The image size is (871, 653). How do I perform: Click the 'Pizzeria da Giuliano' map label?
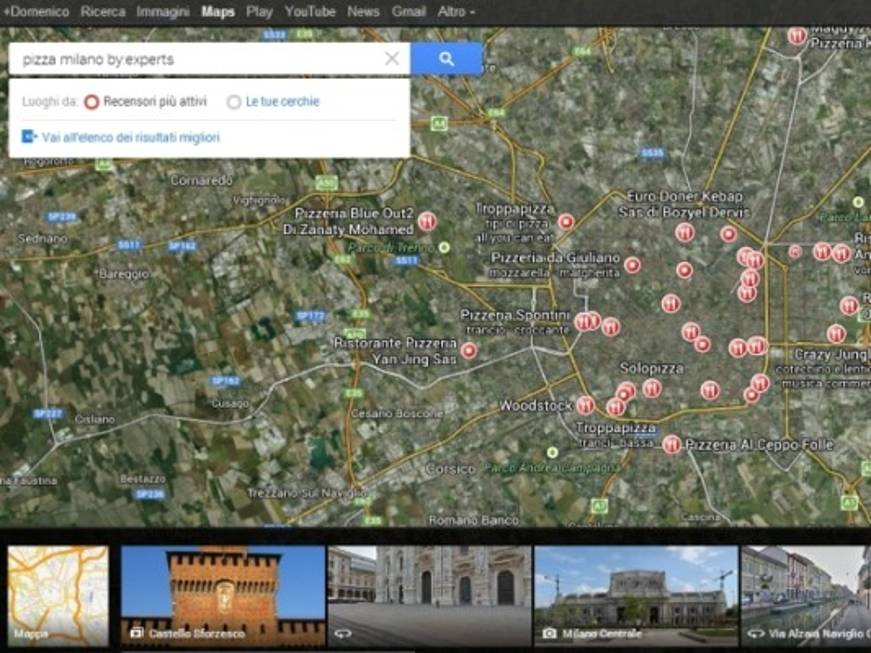pos(555,258)
